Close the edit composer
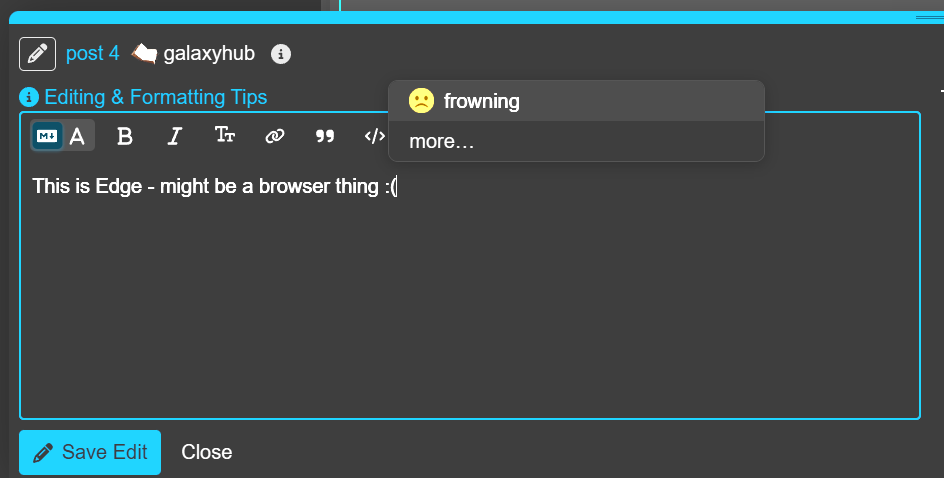This screenshot has height=478, width=944. (207, 452)
